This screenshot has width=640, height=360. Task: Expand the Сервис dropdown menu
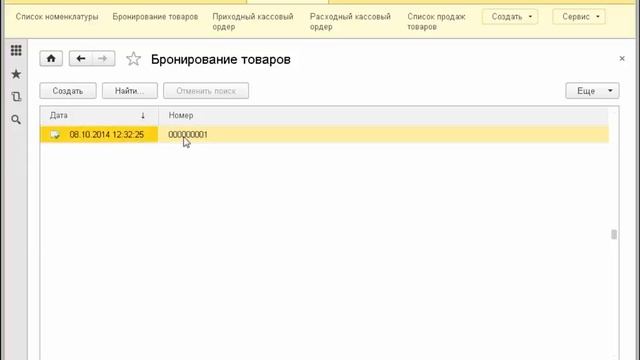click(579, 17)
